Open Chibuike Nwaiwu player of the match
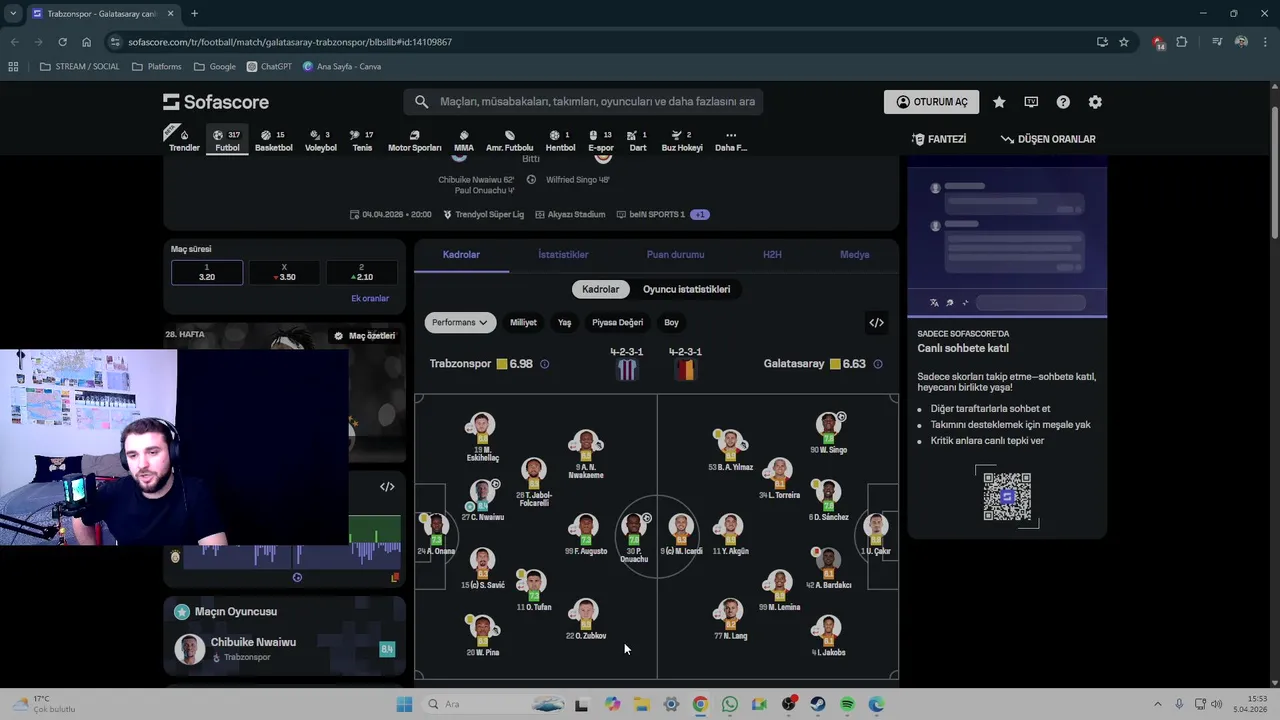Image resolution: width=1280 pixels, height=720 pixels. point(284,649)
